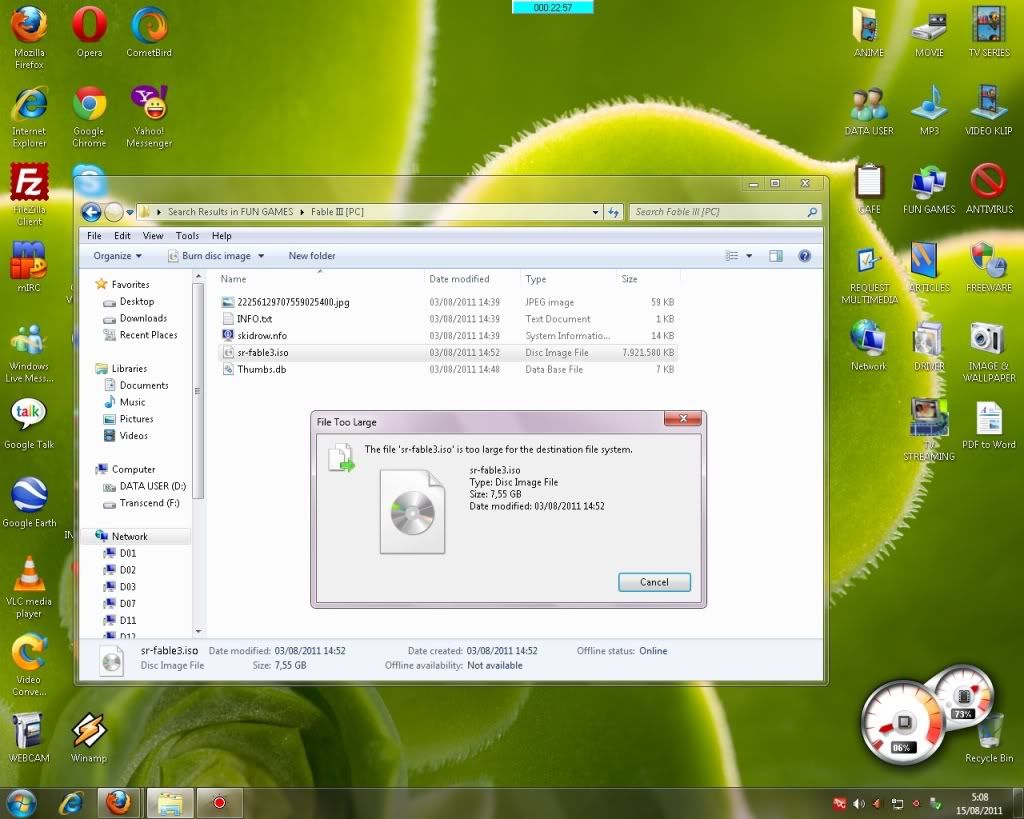Screen dimensions: 1024x819
Task: Open Windows Live Messenger desktop icon
Action: (29, 353)
